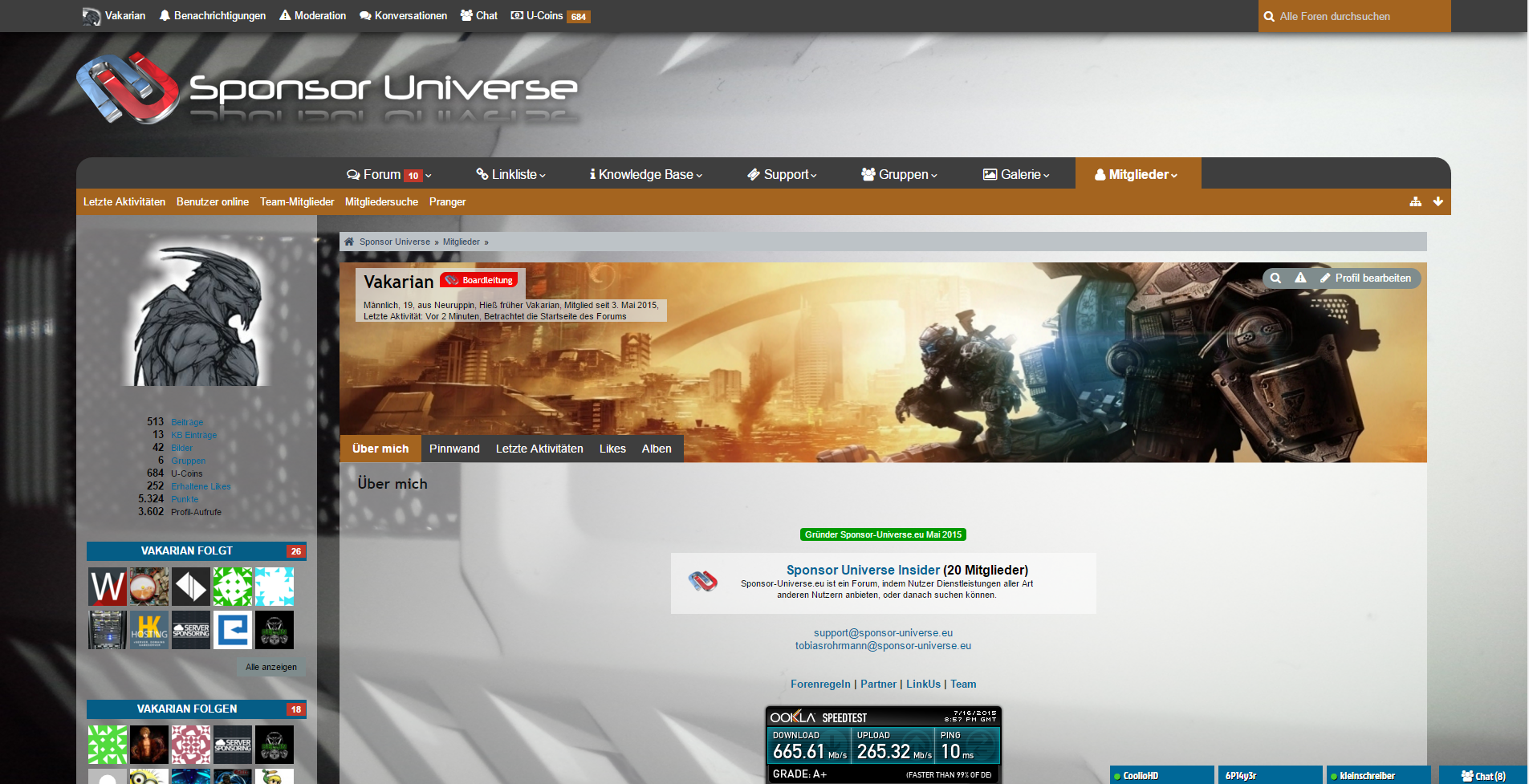Open the Moderation panel in top bar
Image resolution: width=1529 pixels, height=784 pixels.
click(x=312, y=16)
